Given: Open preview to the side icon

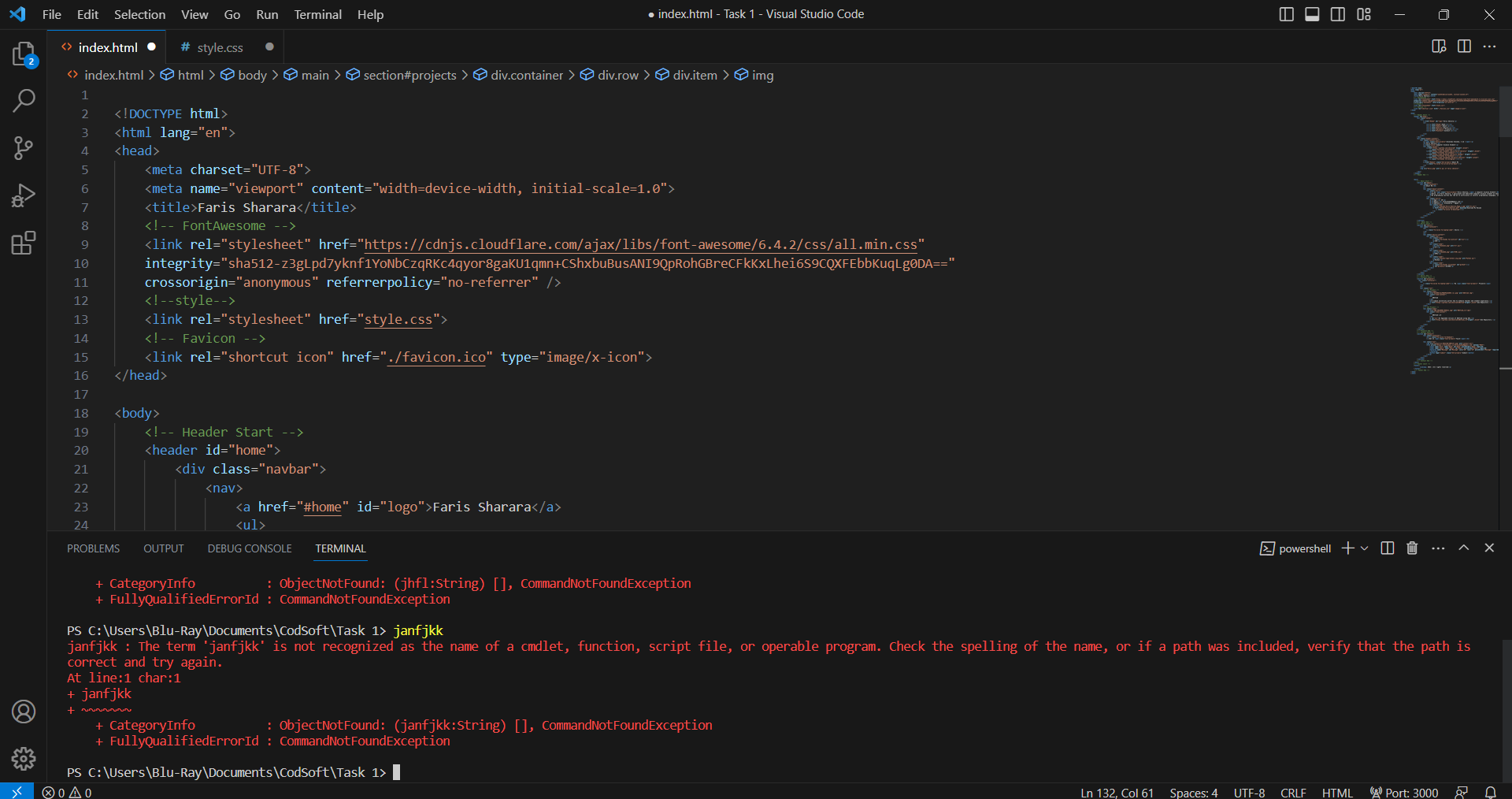Looking at the screenshot, I should (x=1439, y=46).
